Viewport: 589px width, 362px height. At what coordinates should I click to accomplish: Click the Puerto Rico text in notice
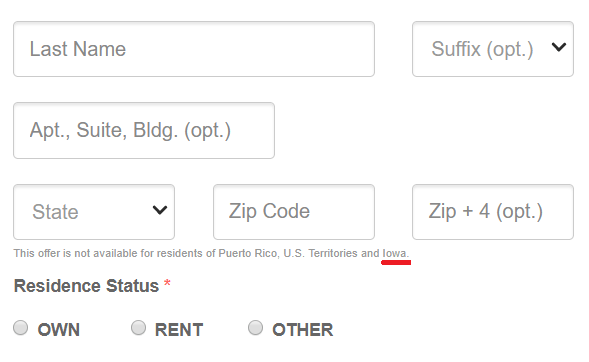point(248,253)
